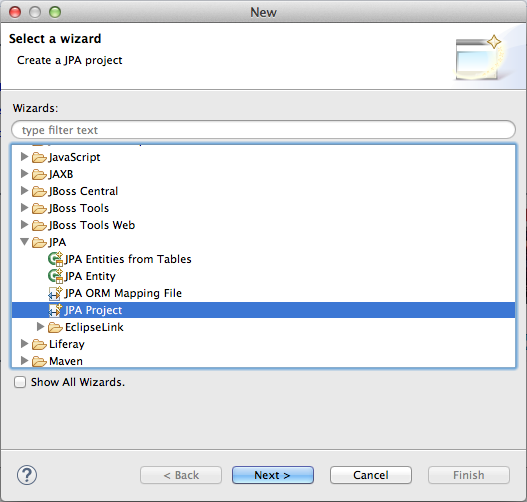This screenshot has width=527, height=502.
Task: Focus the type filter text field
Action: tap(264, 130)
